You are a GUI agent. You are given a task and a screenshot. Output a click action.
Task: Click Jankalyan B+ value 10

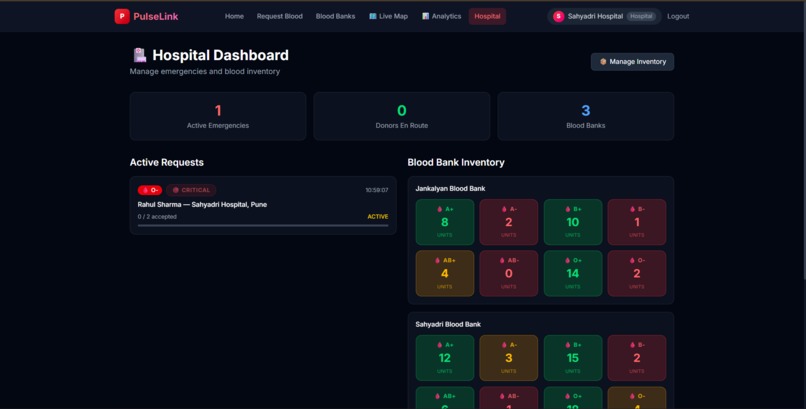point(573,222)
